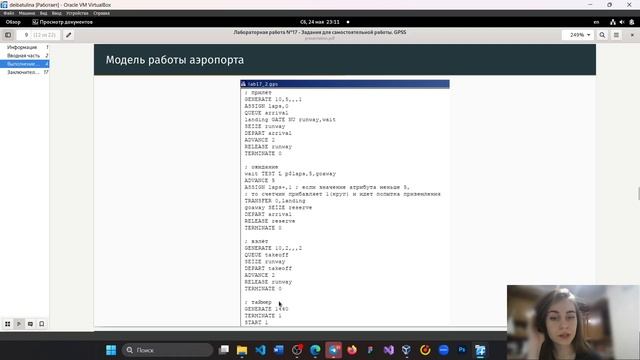Open Microsoft Word from the taskbar
The image size is (640, 360).
pyautogui.click(x=279, y=350)
